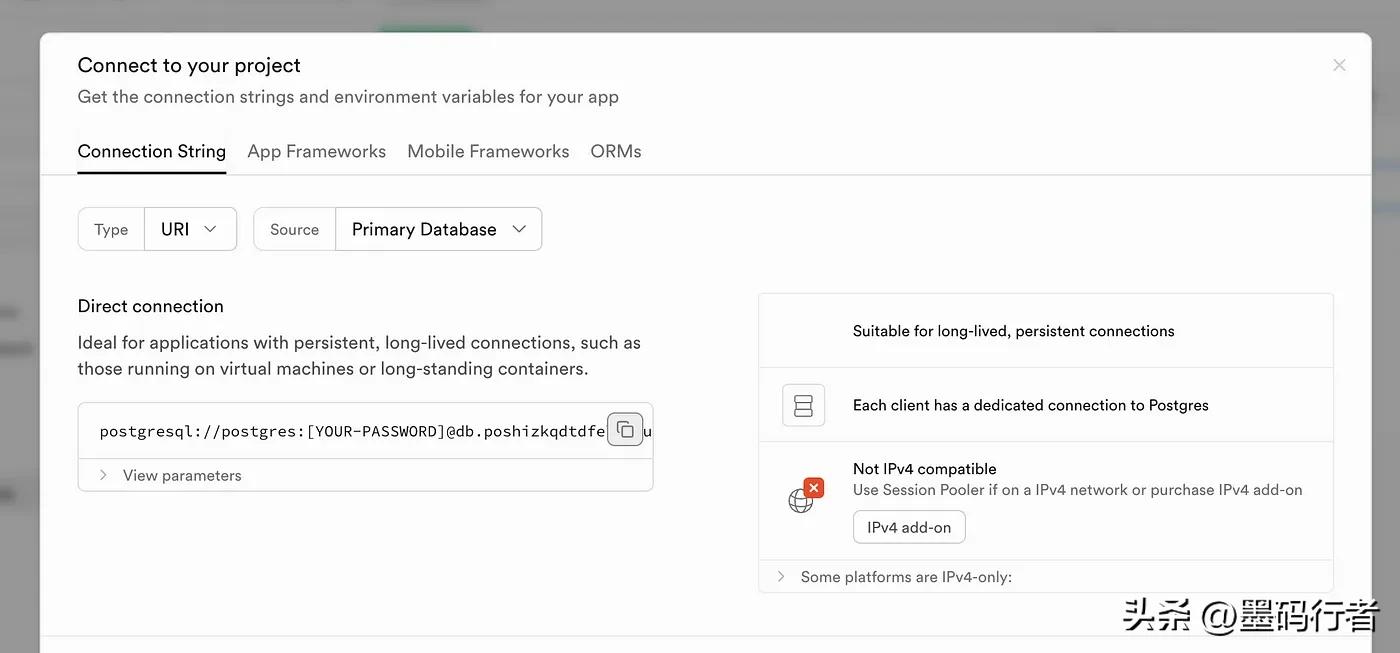The width and height of the screenshot is (1400, 653).
Task: Click the Direct connection heading
Action: pos(151,306)
